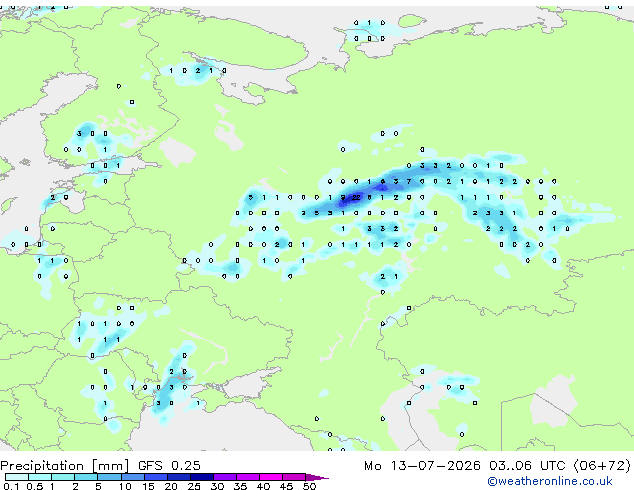Click the '7' precipitation value on map
Viewport: 634px width, 490px height.
(x=409, y=182)
